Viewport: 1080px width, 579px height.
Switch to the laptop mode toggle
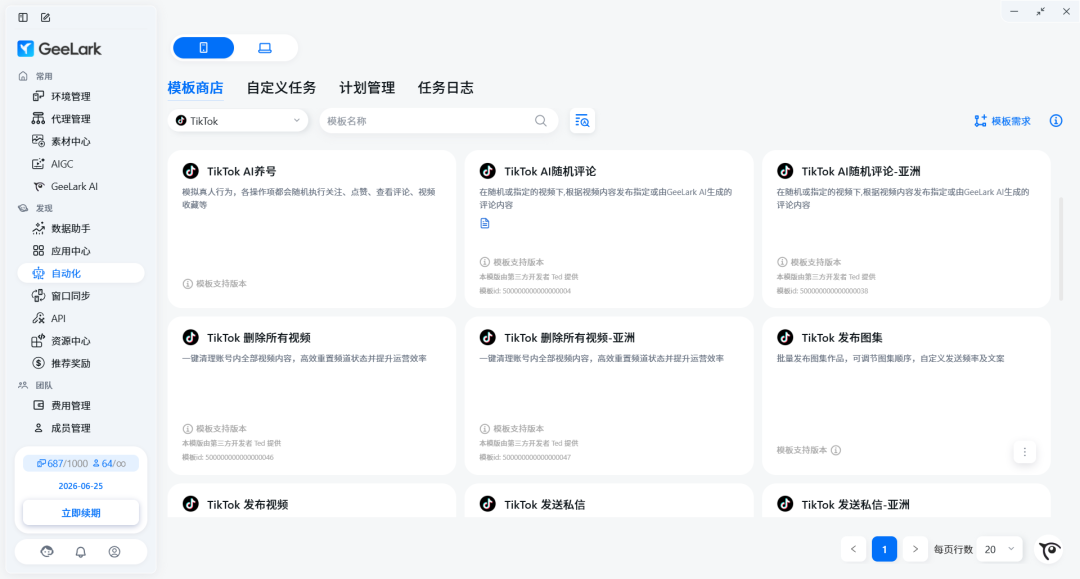265,48
